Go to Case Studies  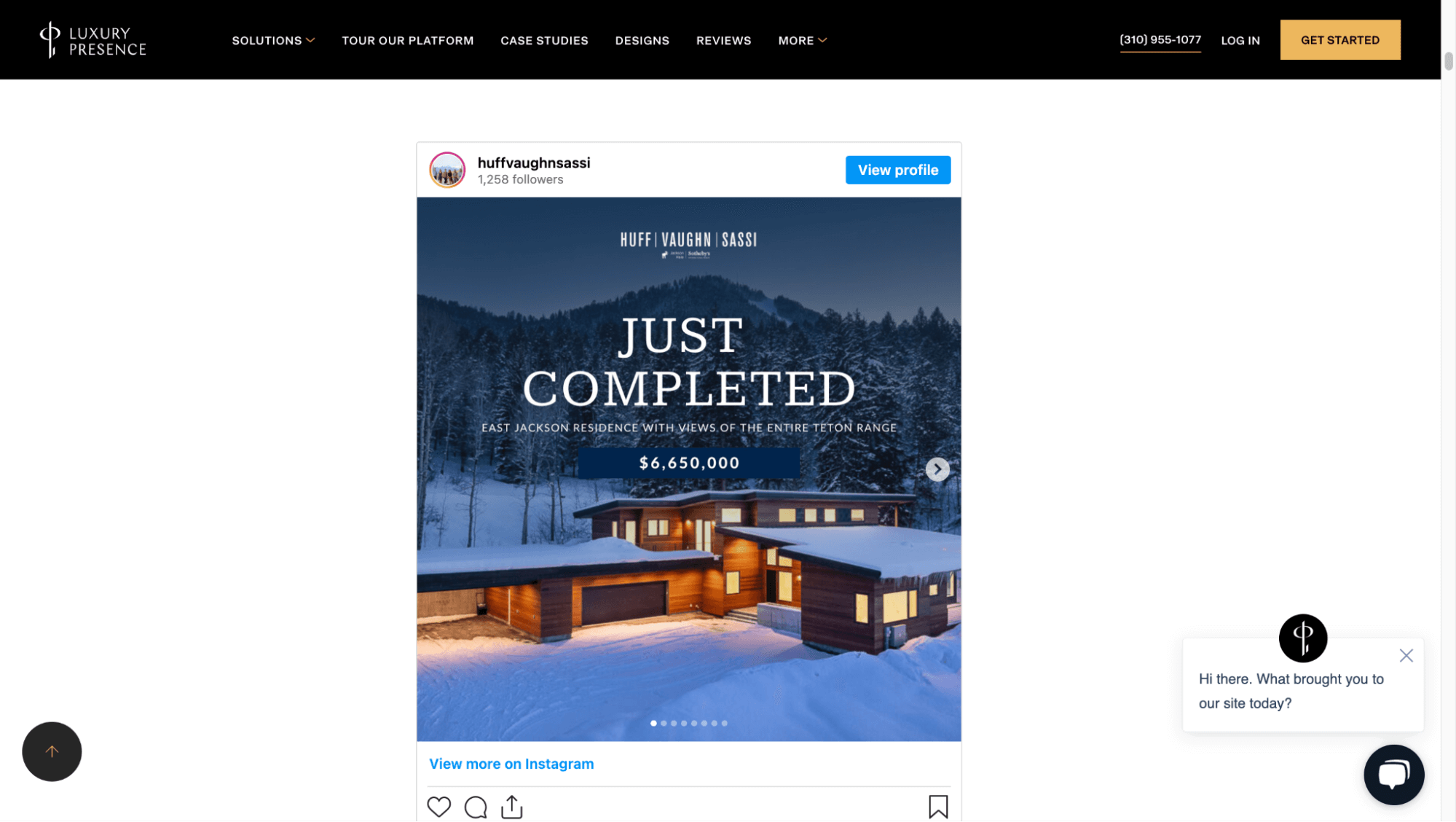tap(544, 41)
